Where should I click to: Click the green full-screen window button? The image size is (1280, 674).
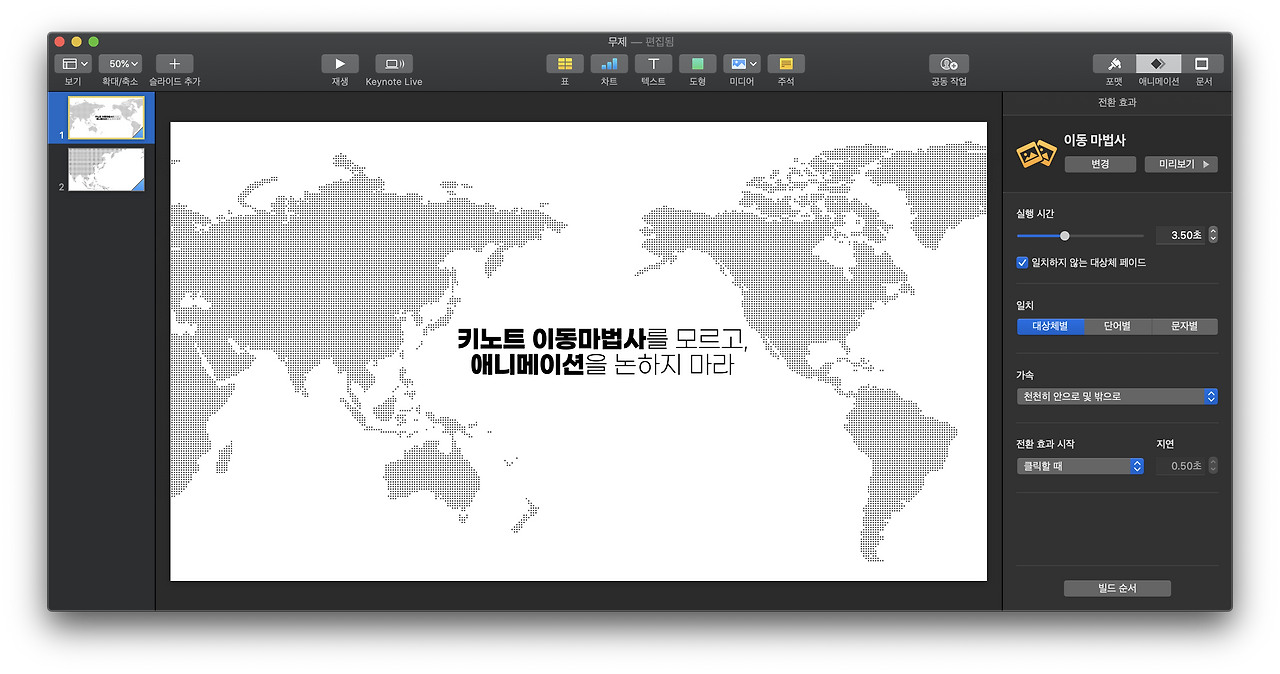point(94,41)
